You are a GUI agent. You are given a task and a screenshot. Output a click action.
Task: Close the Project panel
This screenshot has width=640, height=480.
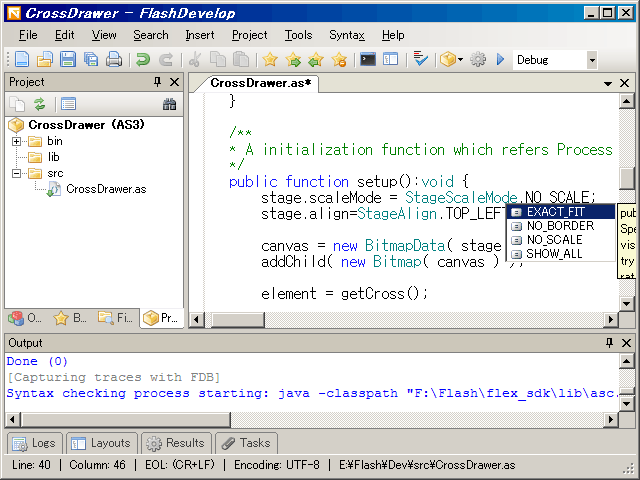tap(175, 82)
